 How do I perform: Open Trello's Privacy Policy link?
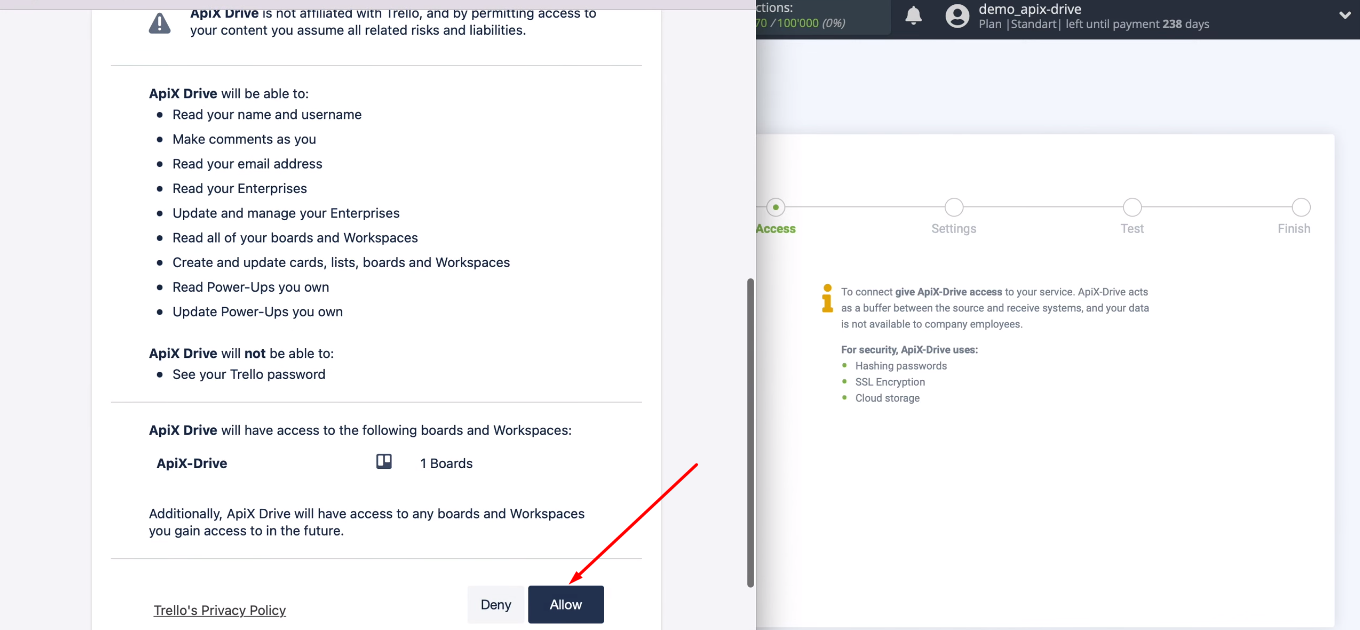tap(220, 610)
